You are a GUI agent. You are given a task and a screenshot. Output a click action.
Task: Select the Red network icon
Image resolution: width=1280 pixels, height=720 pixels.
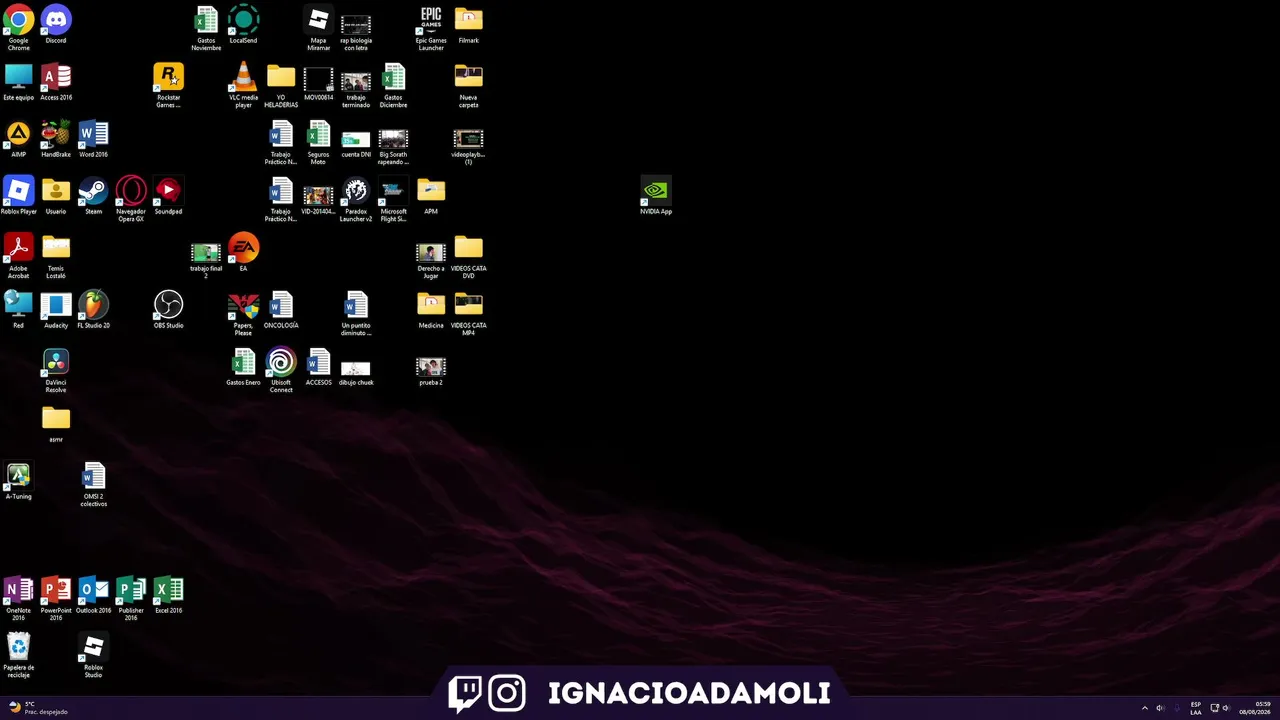pos(18,305)
